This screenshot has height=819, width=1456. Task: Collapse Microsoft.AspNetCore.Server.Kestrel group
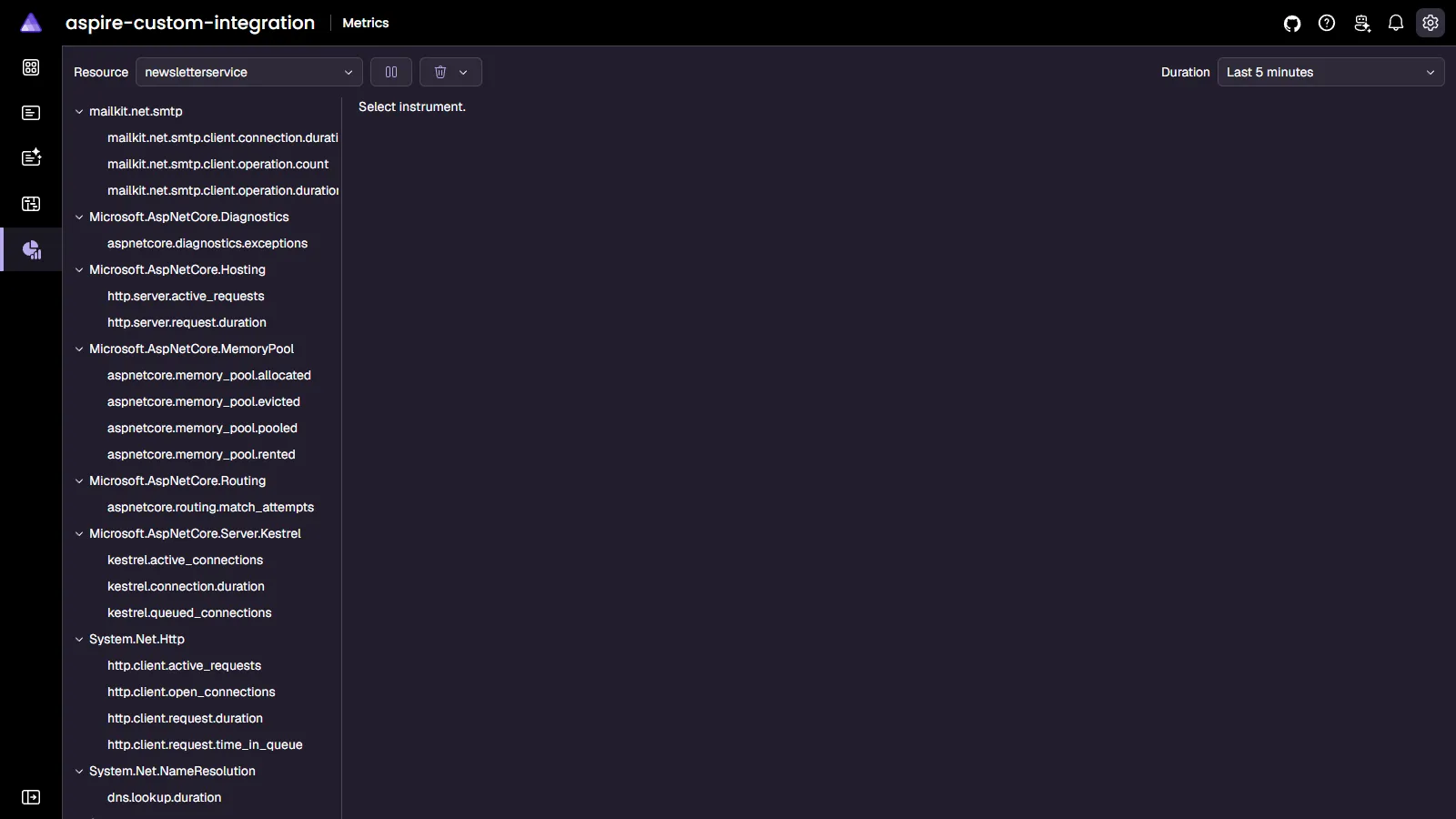point(79,533)
